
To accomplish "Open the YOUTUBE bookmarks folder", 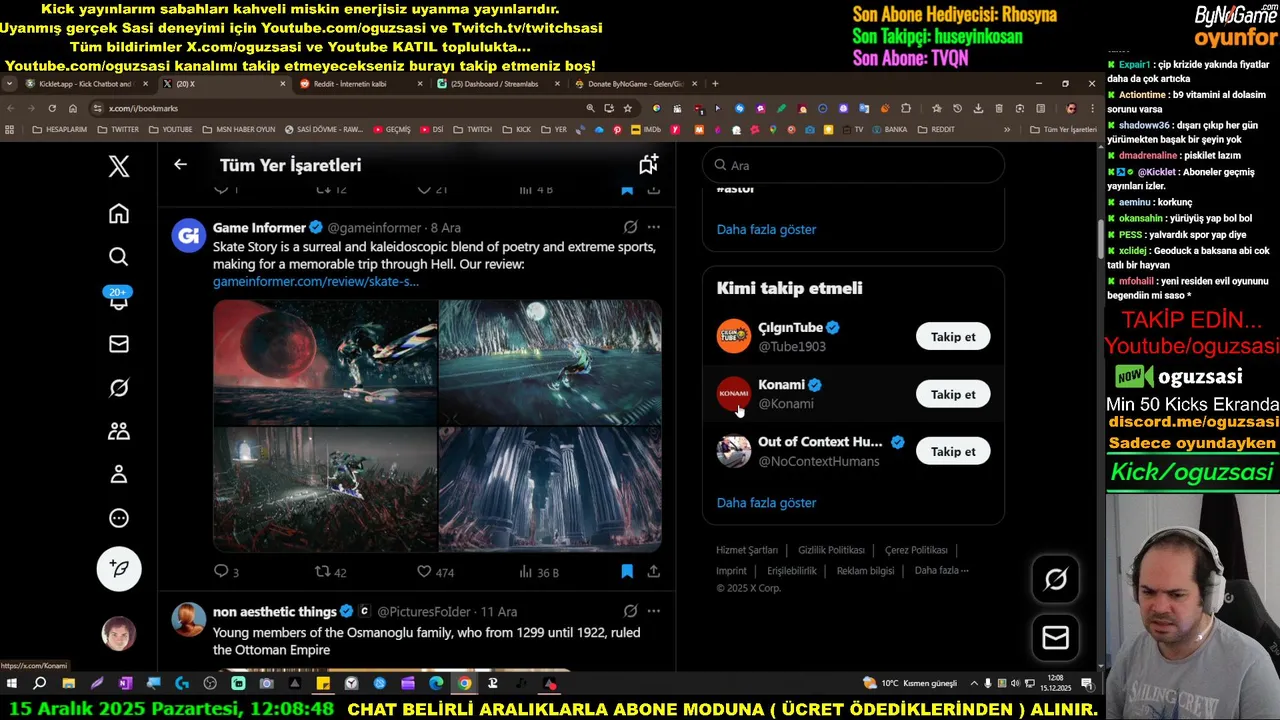I will click(170, 129).
